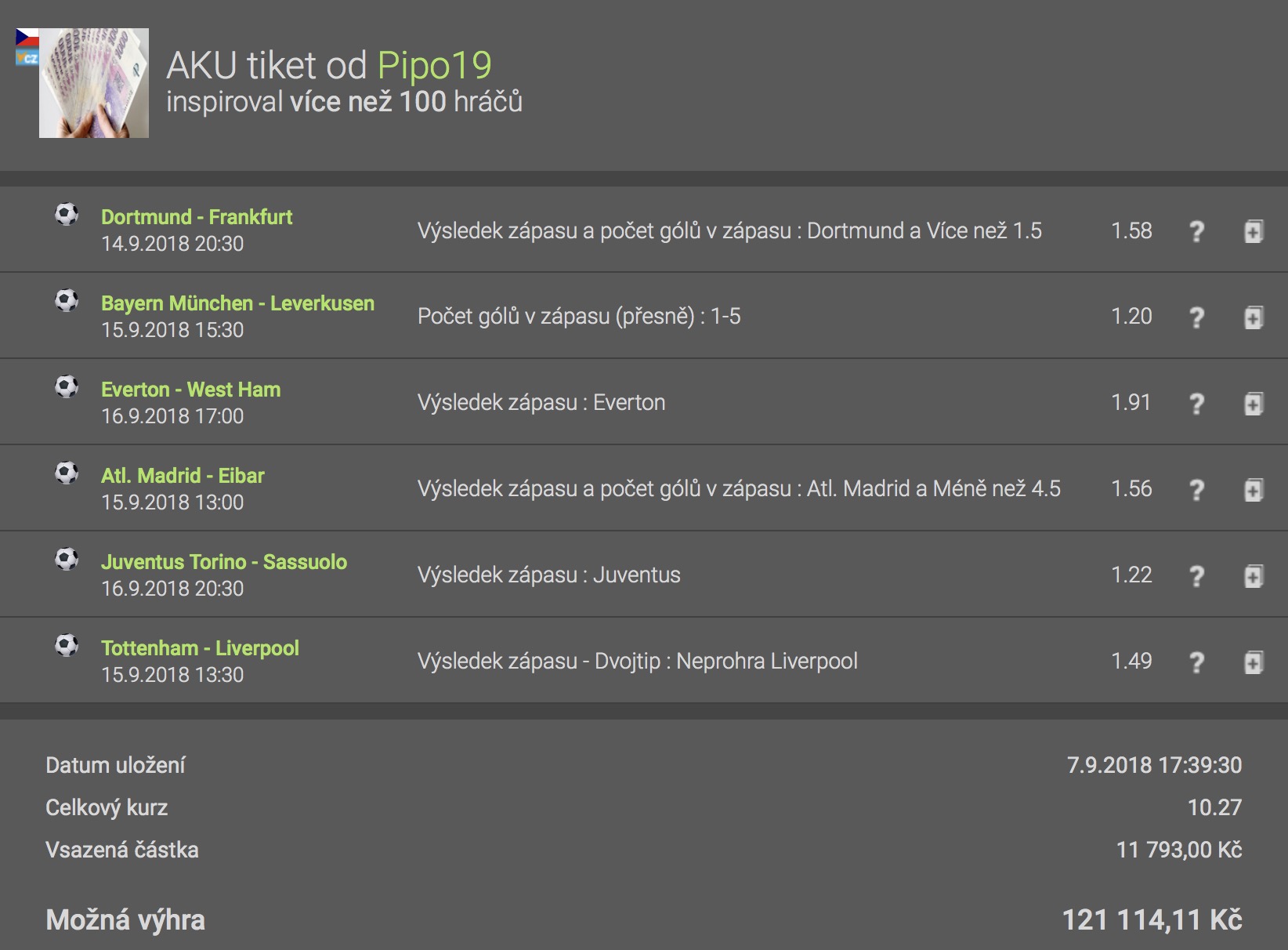Click the help question mark for Dortmund - Frankfurt
1288x950 pixels.
1196,231
